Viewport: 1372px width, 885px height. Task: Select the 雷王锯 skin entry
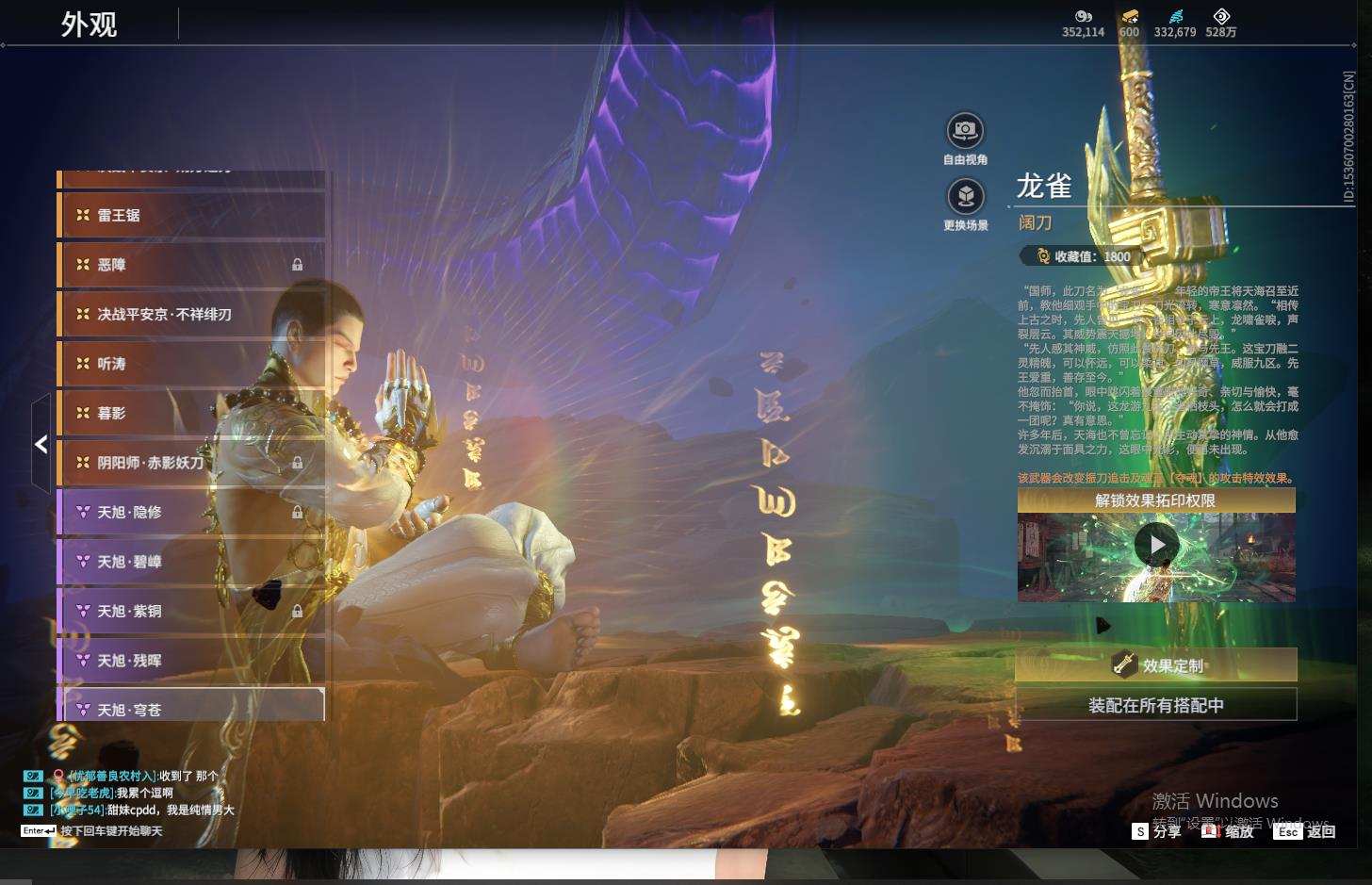pyautogui.click(x=191, y=215)
